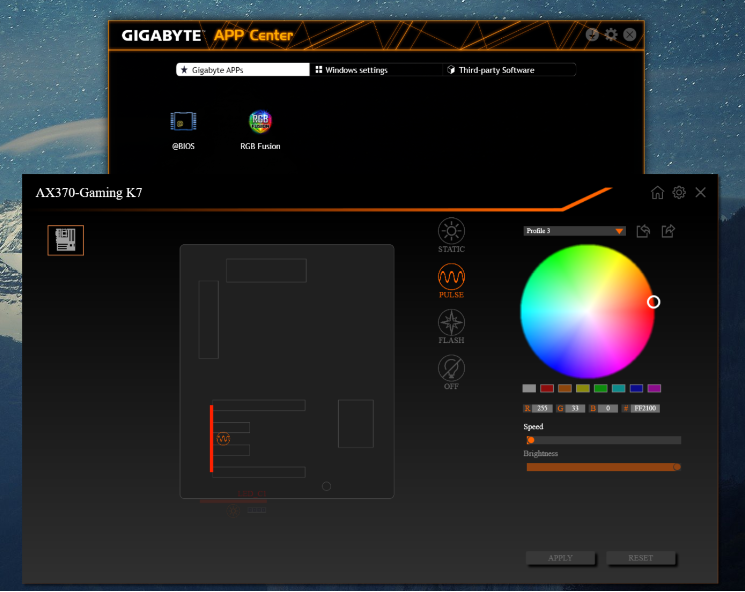
Task: Go to RGB Fusion home screen
Action: (x=657, y=192)
